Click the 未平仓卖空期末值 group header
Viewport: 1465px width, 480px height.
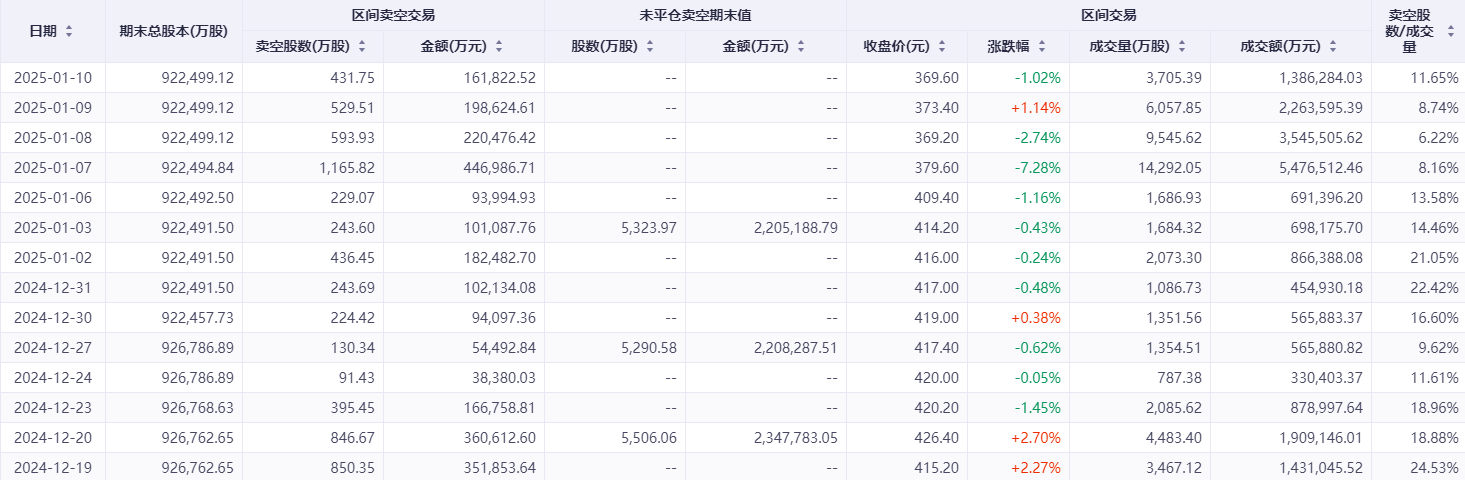click(x=695, y=15)
